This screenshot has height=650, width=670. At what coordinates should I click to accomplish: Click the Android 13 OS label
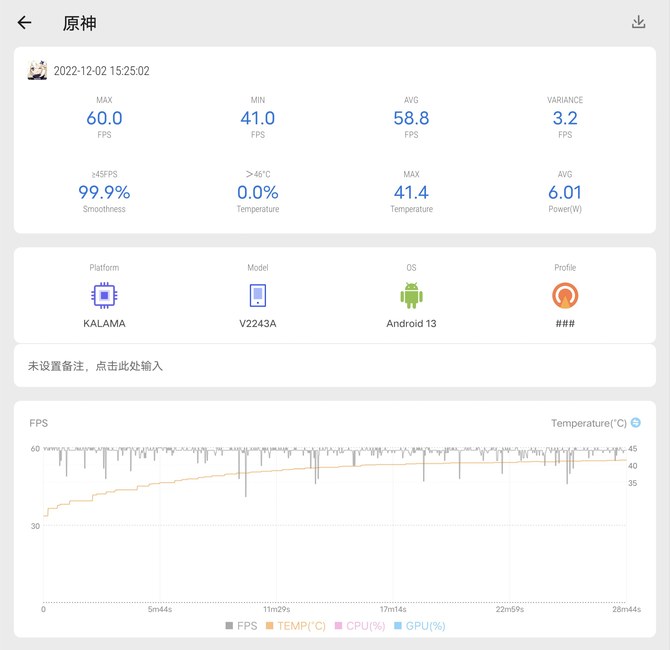[x=411, y=324]
